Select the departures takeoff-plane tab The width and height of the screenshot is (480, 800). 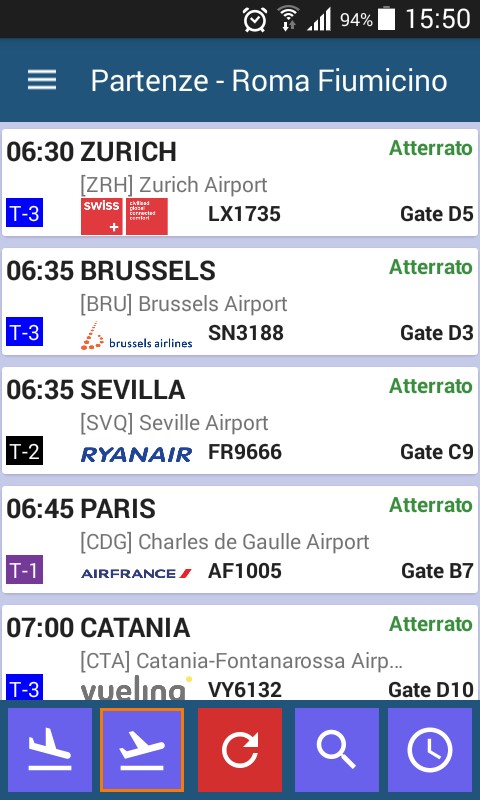pos(142,749)
